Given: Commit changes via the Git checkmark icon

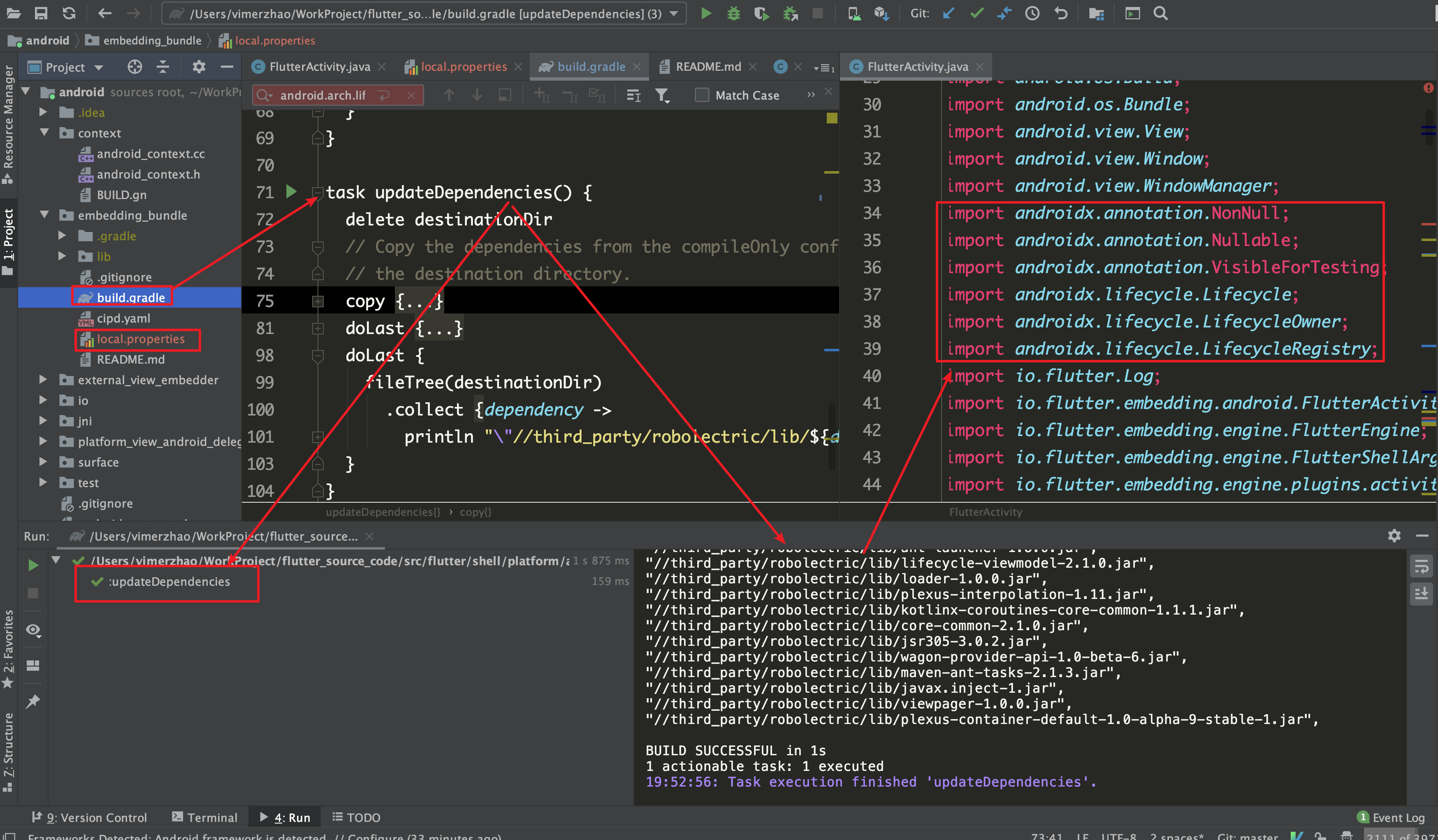Looking at the screenshot, I should click(x=977, y=13).
